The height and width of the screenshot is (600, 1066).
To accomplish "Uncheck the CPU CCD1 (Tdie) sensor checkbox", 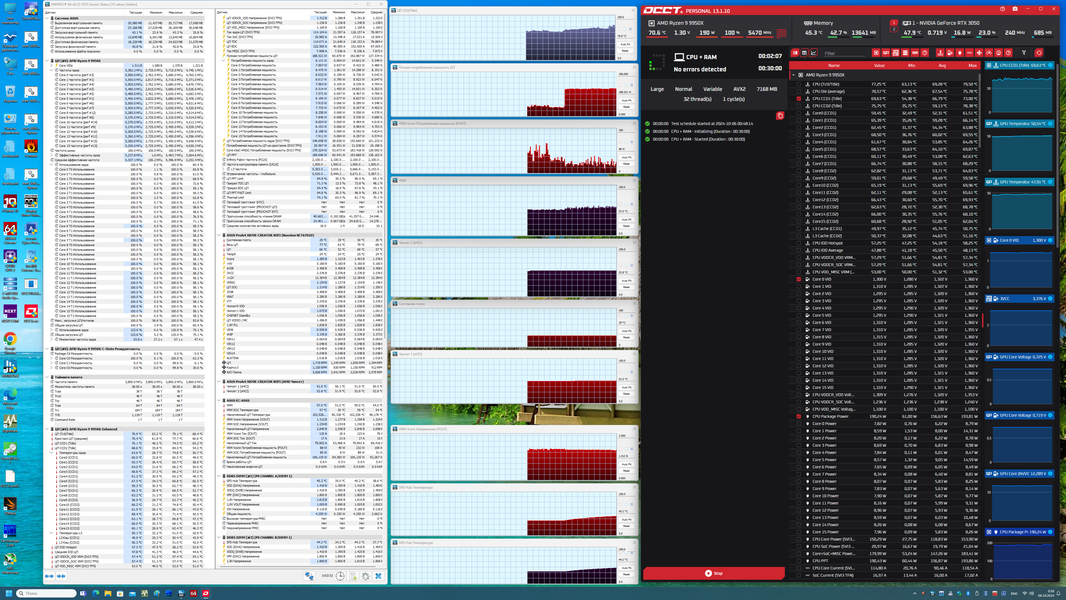I will [799, 99].
